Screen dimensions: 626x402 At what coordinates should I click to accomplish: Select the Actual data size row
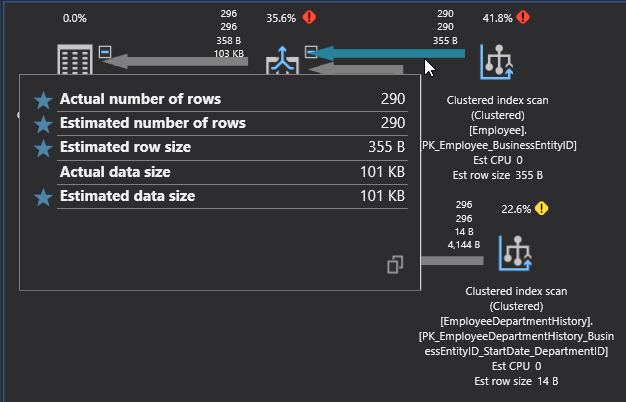coord(220,172)
